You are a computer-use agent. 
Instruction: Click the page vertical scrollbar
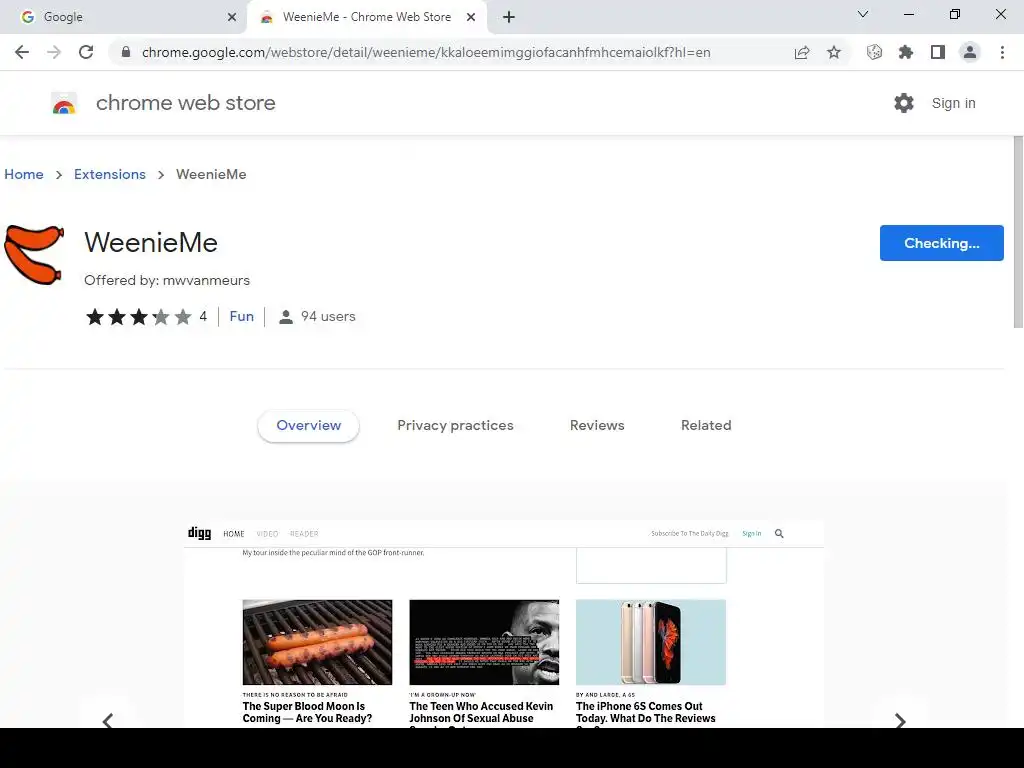(x=1018, y=232)
